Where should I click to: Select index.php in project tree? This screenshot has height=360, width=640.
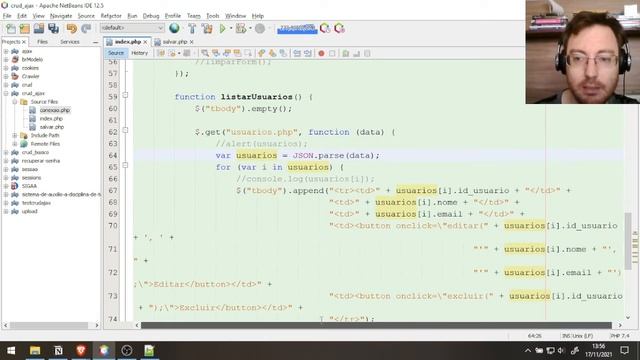point(51,118)
